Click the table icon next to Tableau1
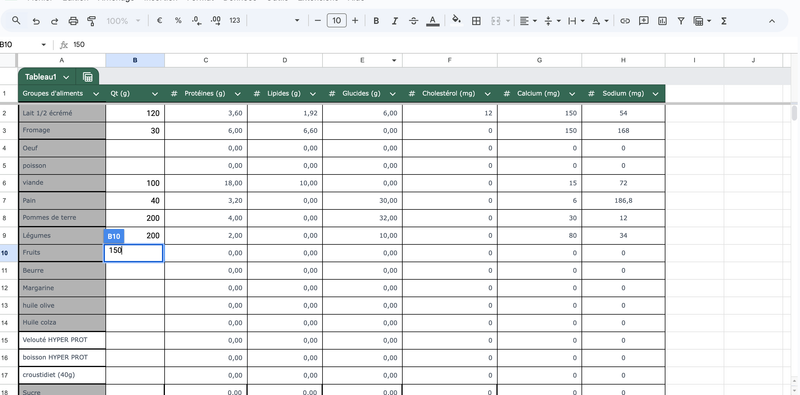Viewport: 800px width, 395px height. coord(88,77)
